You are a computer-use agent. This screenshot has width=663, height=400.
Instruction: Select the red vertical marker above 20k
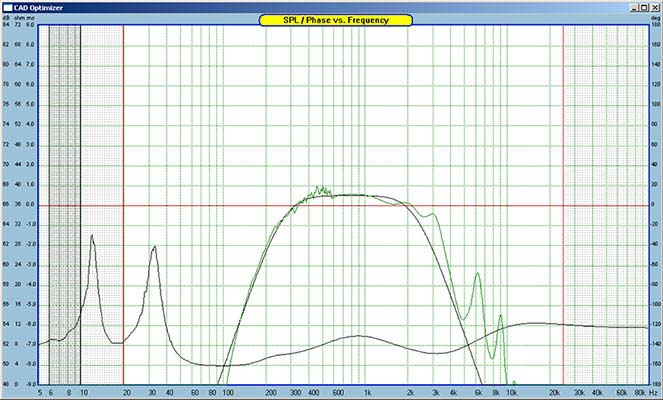coord(563,200)
